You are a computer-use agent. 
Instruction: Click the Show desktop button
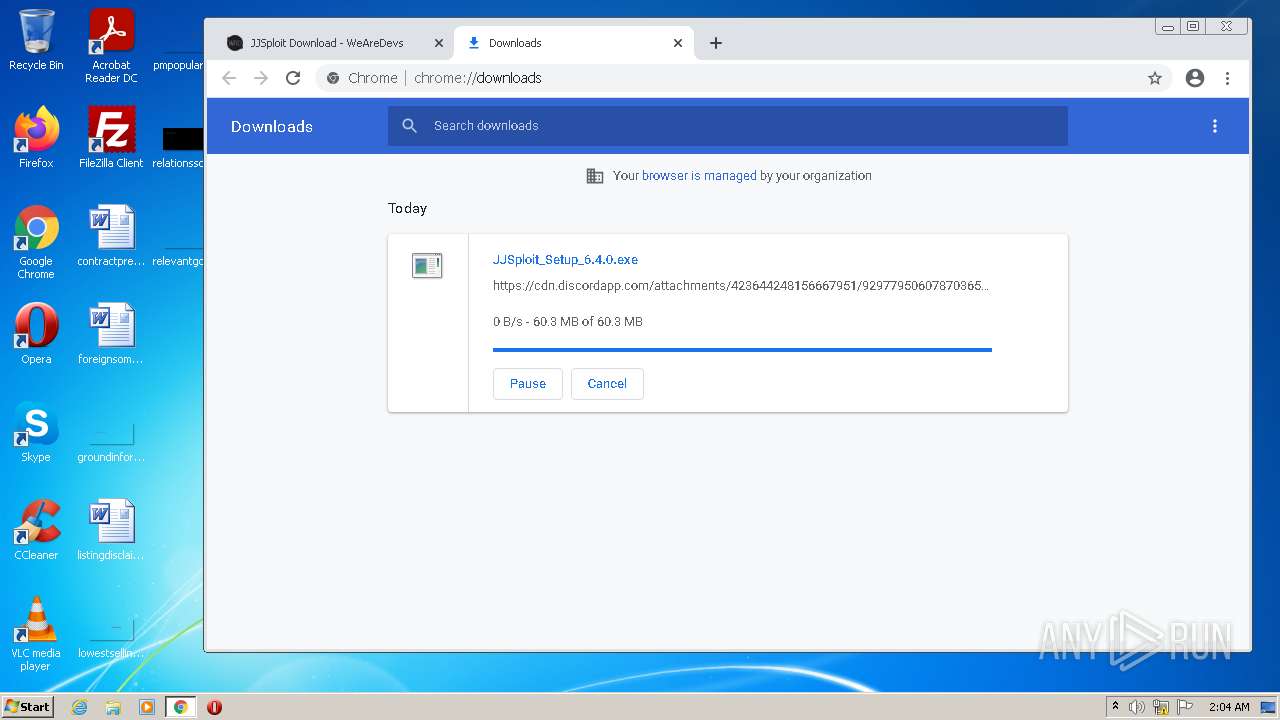1270,707
